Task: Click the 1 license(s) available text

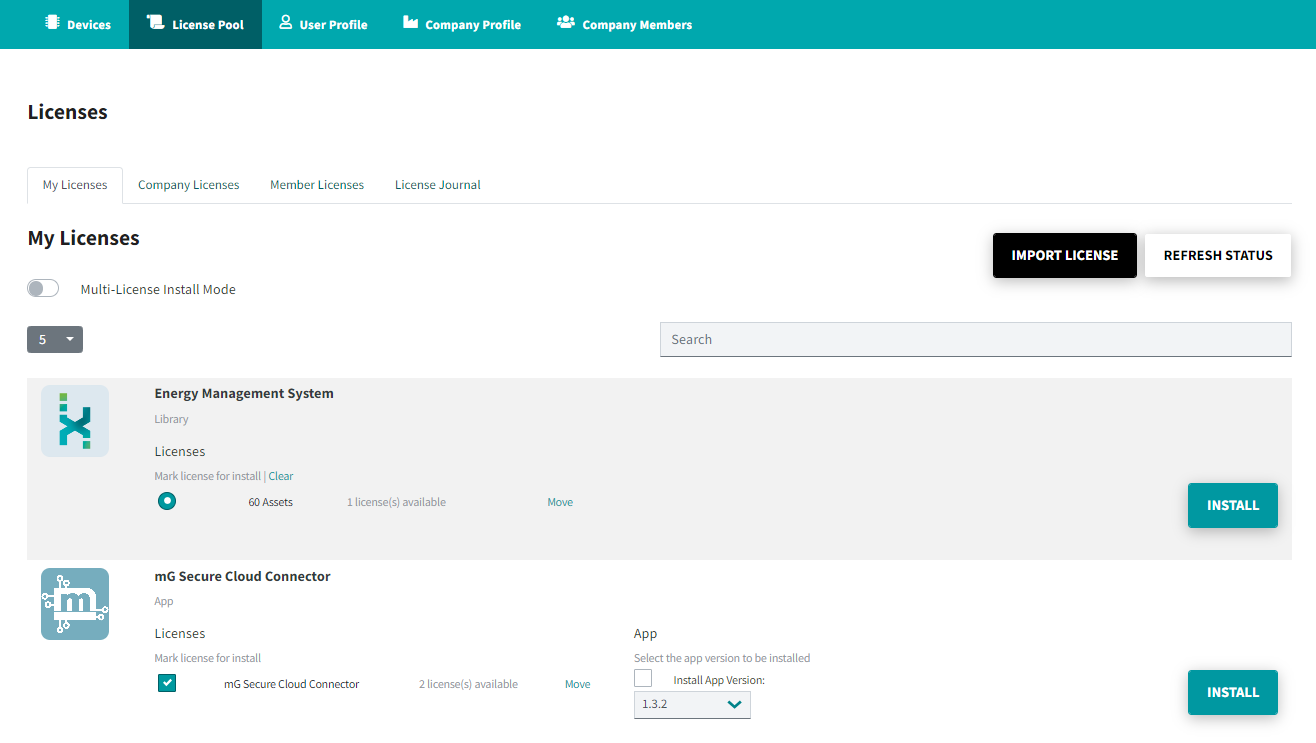Action: (x=396, y=502)
